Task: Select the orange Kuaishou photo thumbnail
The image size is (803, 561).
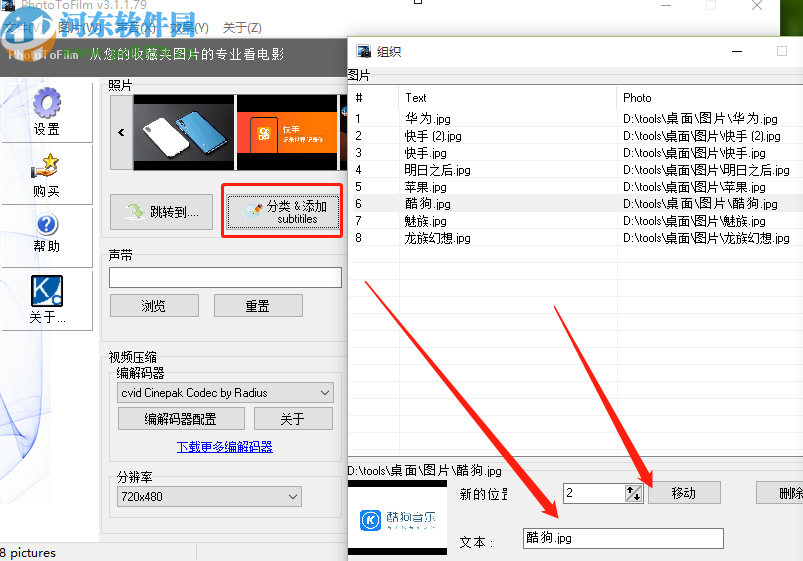Action: [287, 132]
